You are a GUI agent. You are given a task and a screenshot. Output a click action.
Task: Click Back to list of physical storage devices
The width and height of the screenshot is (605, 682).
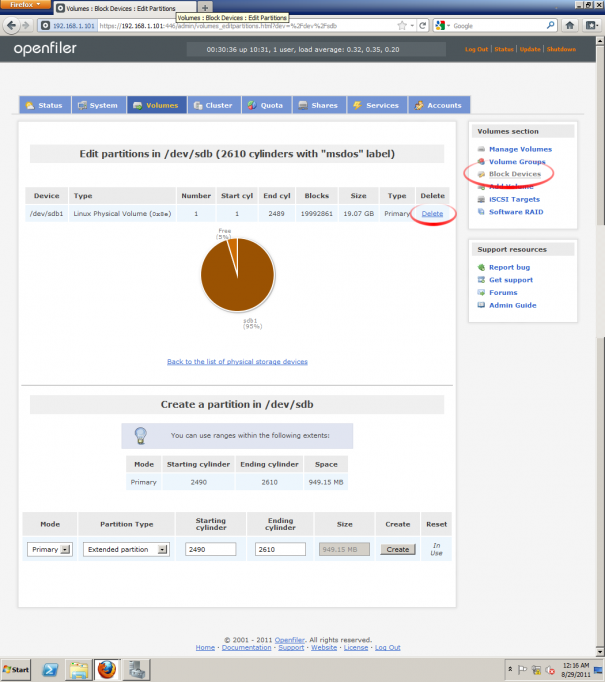click(237, 362)
